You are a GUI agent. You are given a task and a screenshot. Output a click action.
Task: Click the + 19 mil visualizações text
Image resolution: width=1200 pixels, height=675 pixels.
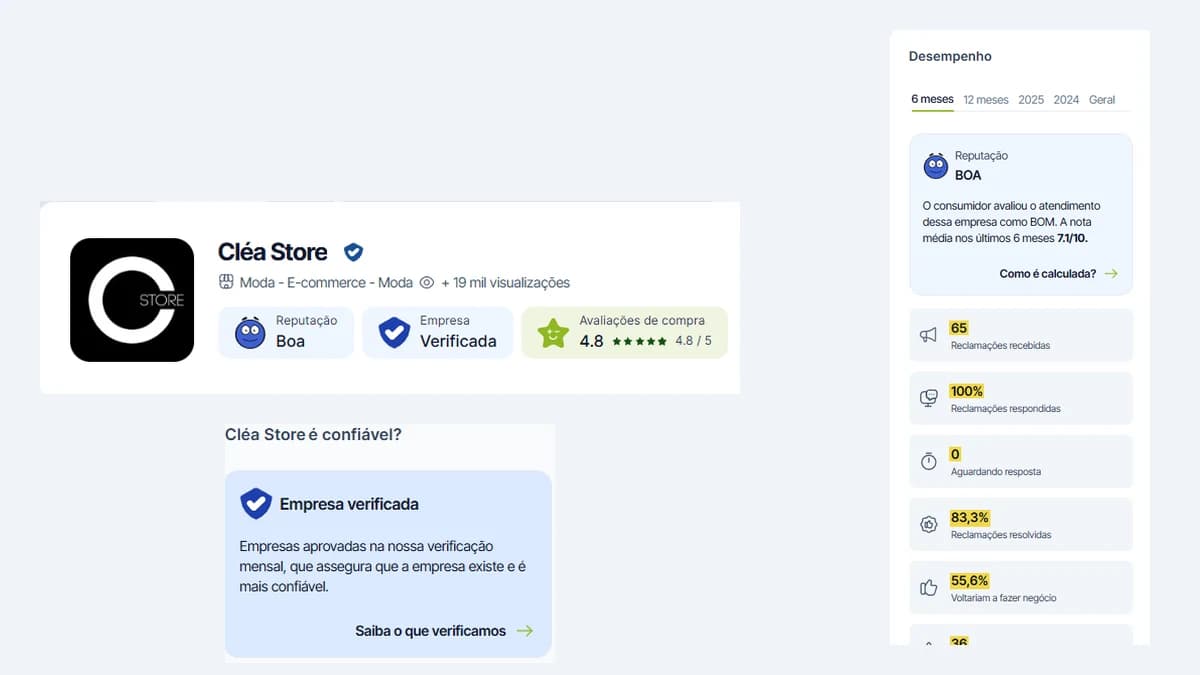click(x=506, y=283)
